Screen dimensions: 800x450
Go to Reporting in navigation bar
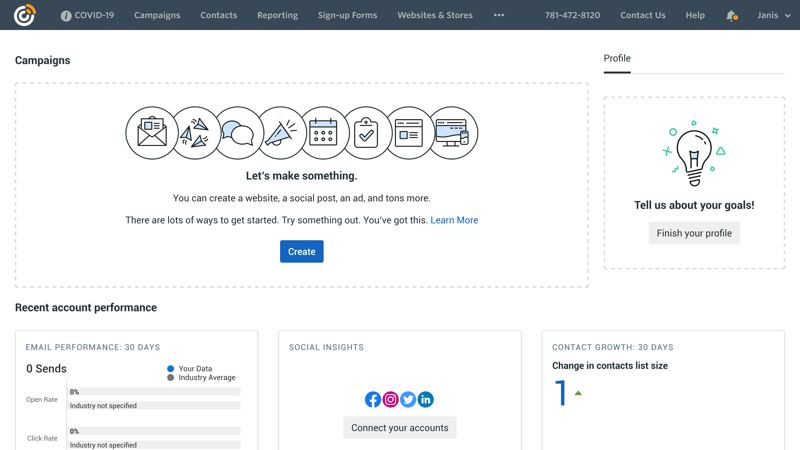tap(277, 15)
